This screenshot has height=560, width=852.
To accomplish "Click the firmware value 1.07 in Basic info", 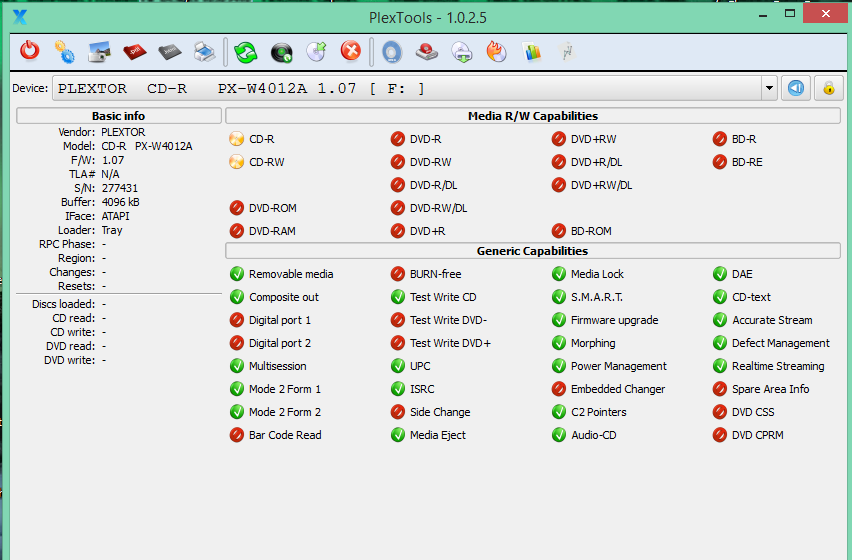I will click(113, 160).
